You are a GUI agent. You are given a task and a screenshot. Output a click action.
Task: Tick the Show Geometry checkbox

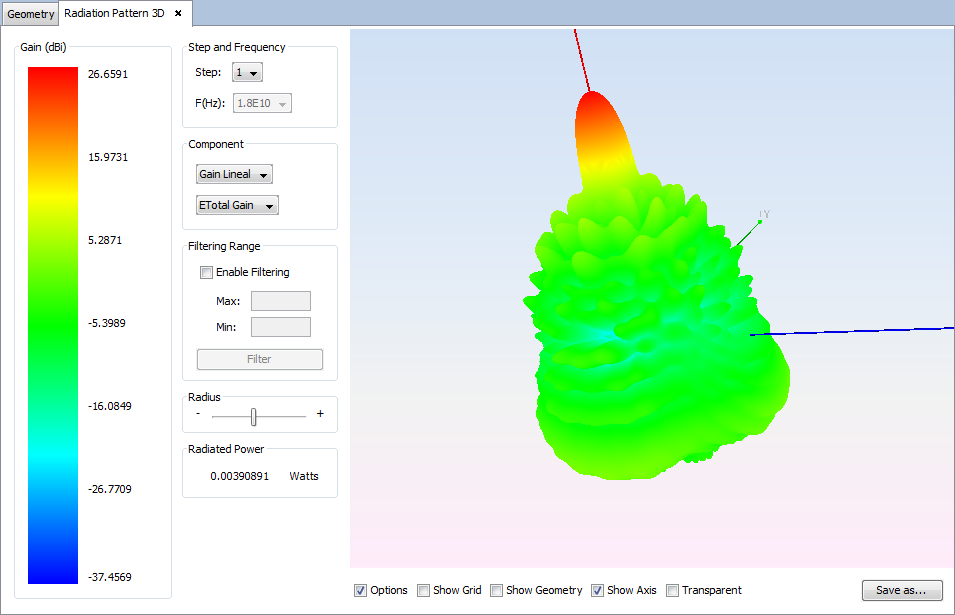click(497, 590)
